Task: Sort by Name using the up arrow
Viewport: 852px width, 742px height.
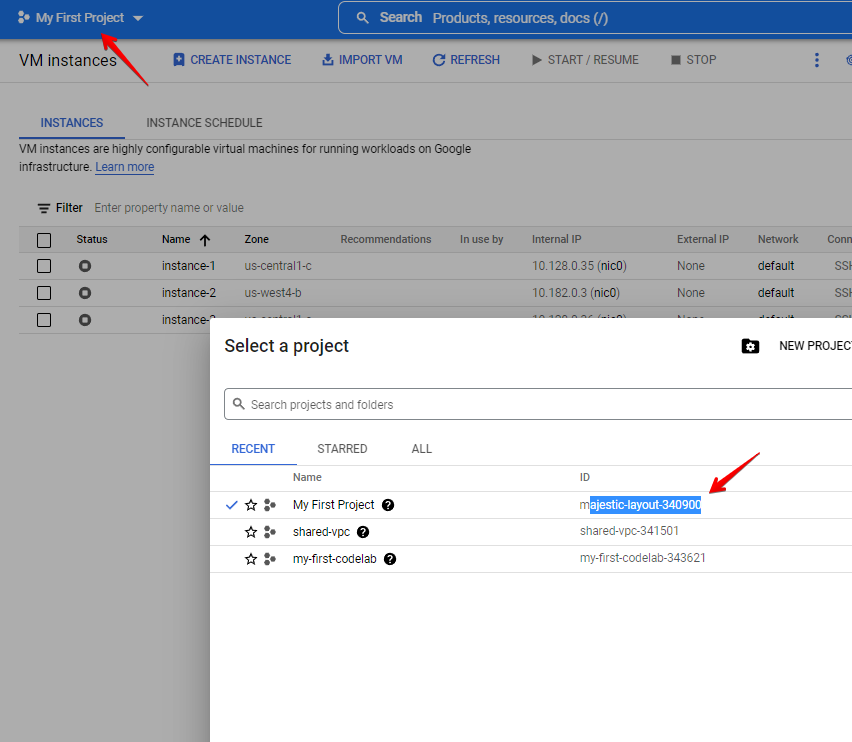Action: 205,240
